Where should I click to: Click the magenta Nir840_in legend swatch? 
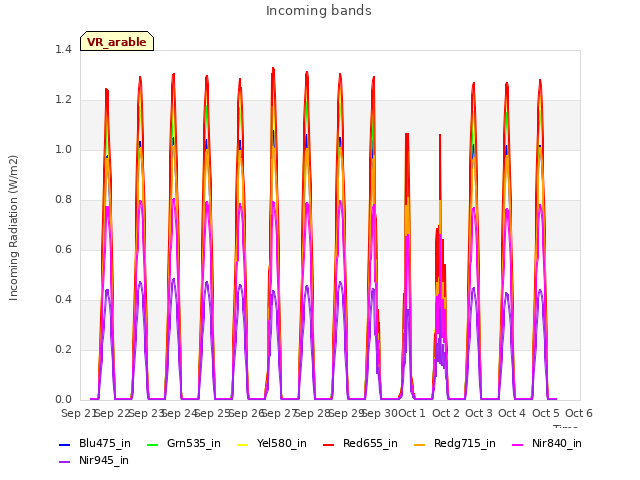pos(518,444)
